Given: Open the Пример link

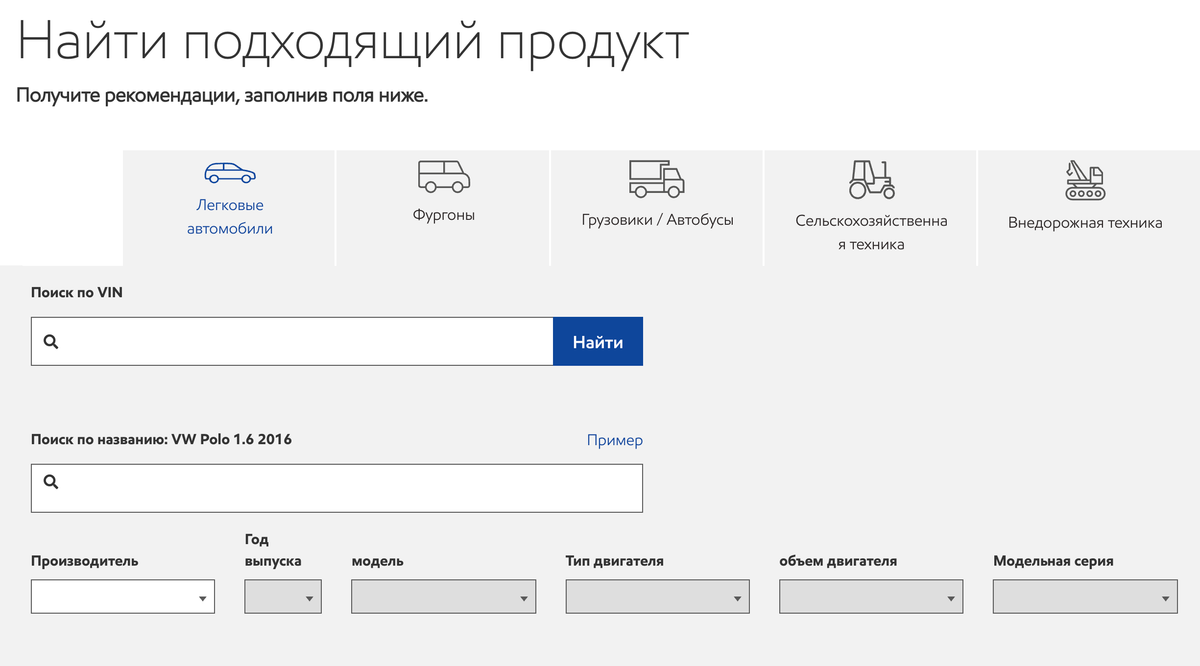Looking at the screenshot, I should click(x=614, y=440).
